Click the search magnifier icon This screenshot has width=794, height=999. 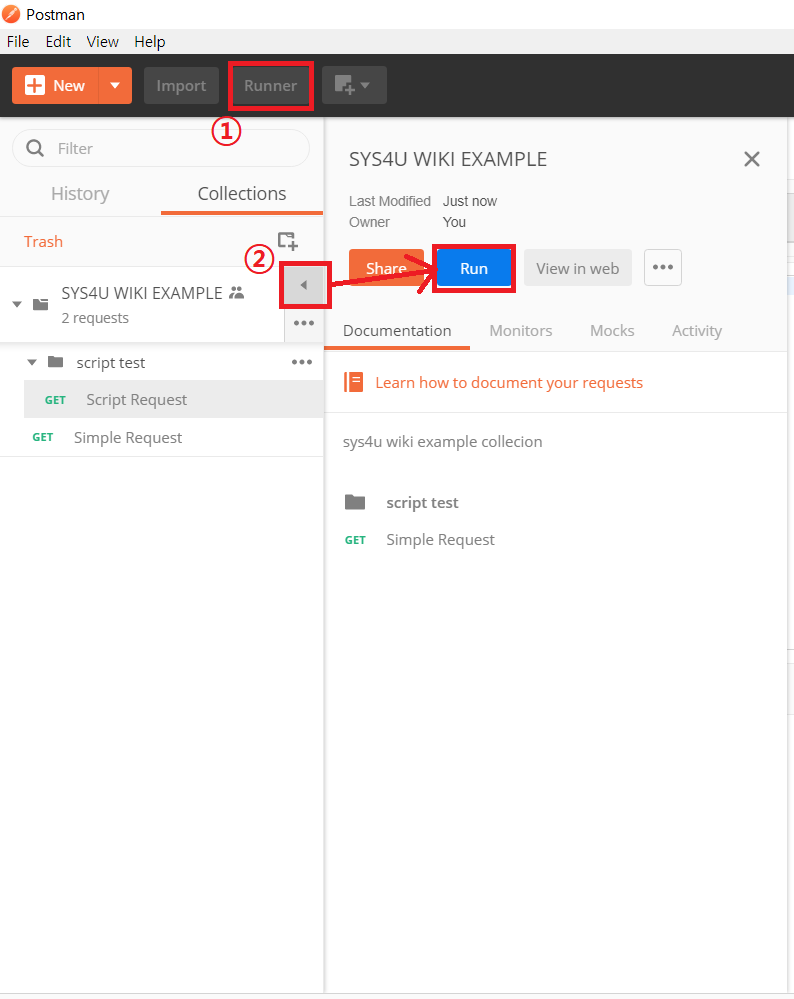click(35, 148)
